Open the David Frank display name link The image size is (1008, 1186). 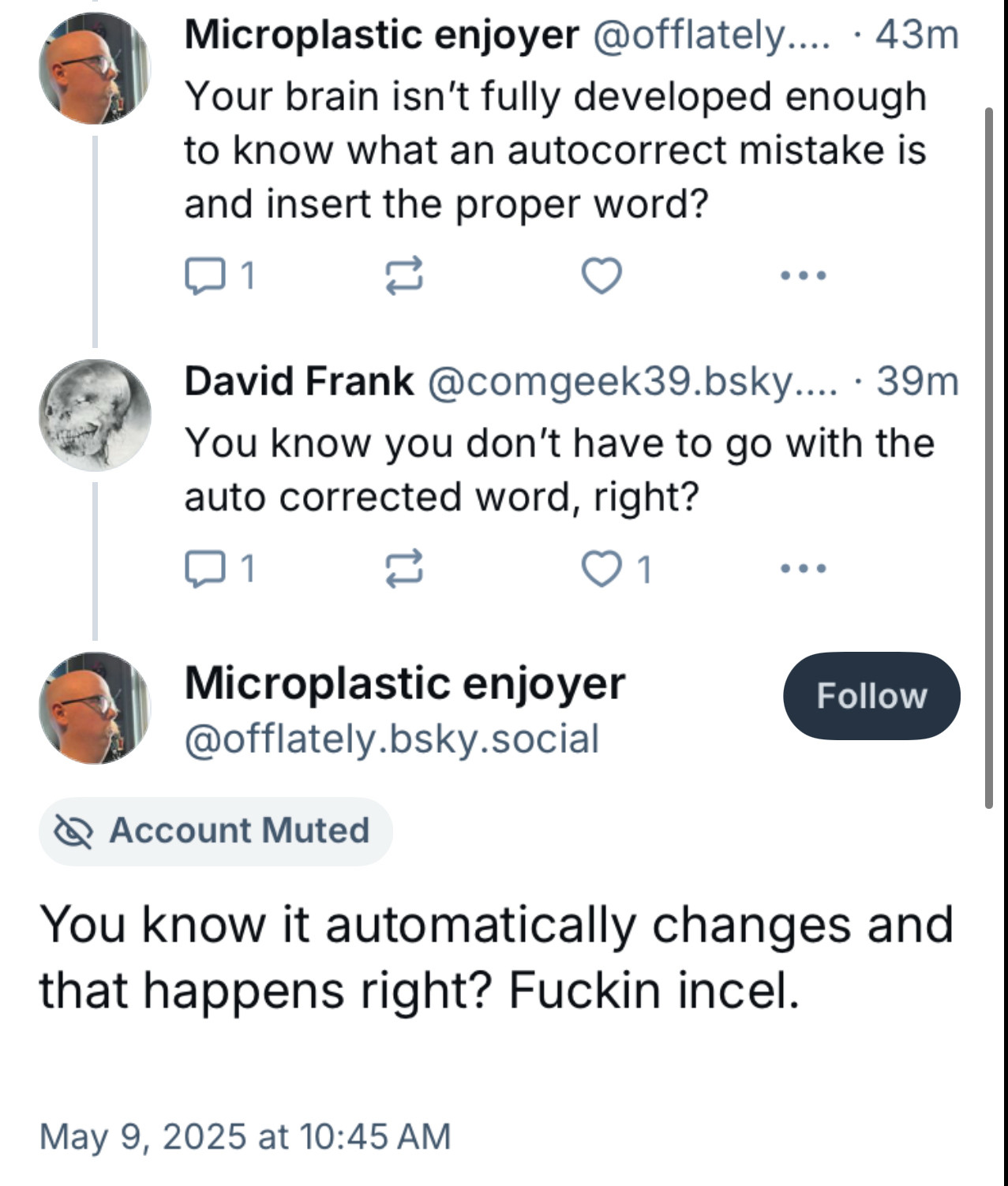coord(298,381)
